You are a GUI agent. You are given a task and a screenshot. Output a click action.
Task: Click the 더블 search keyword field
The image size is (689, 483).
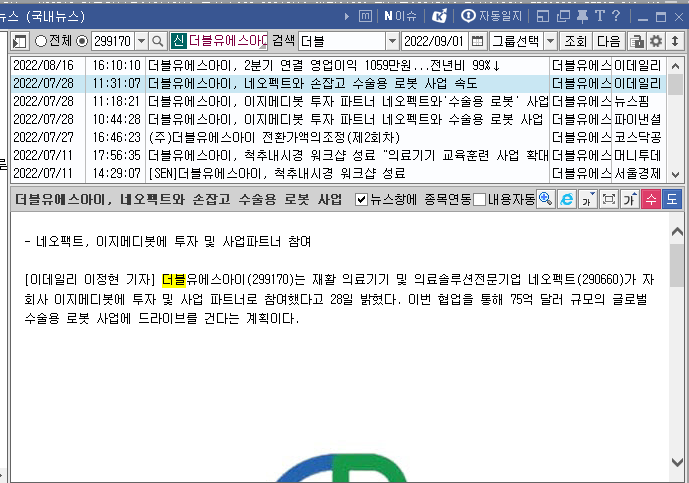(342, 41)
